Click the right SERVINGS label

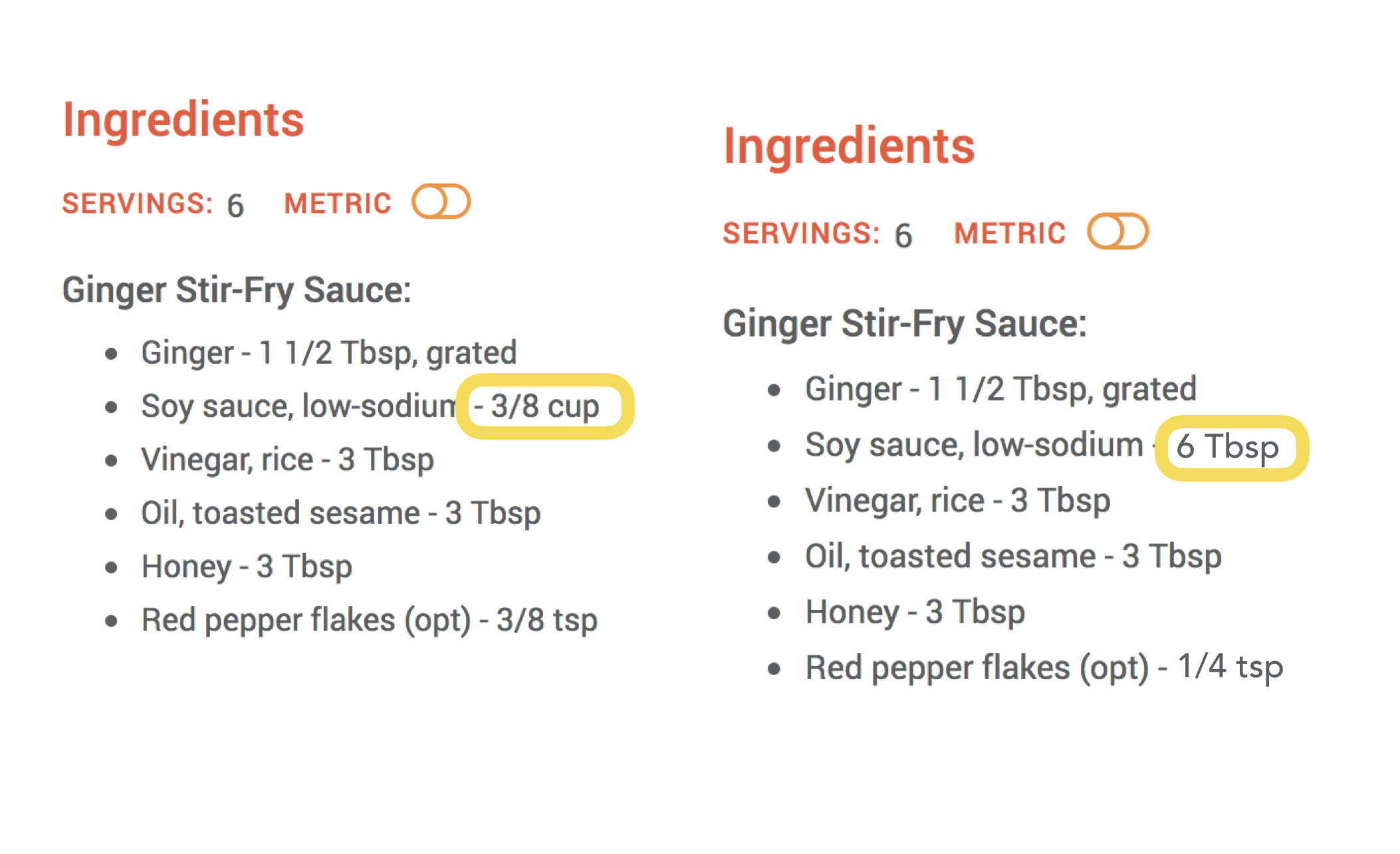pyautogui.click(x=801, y=233)
